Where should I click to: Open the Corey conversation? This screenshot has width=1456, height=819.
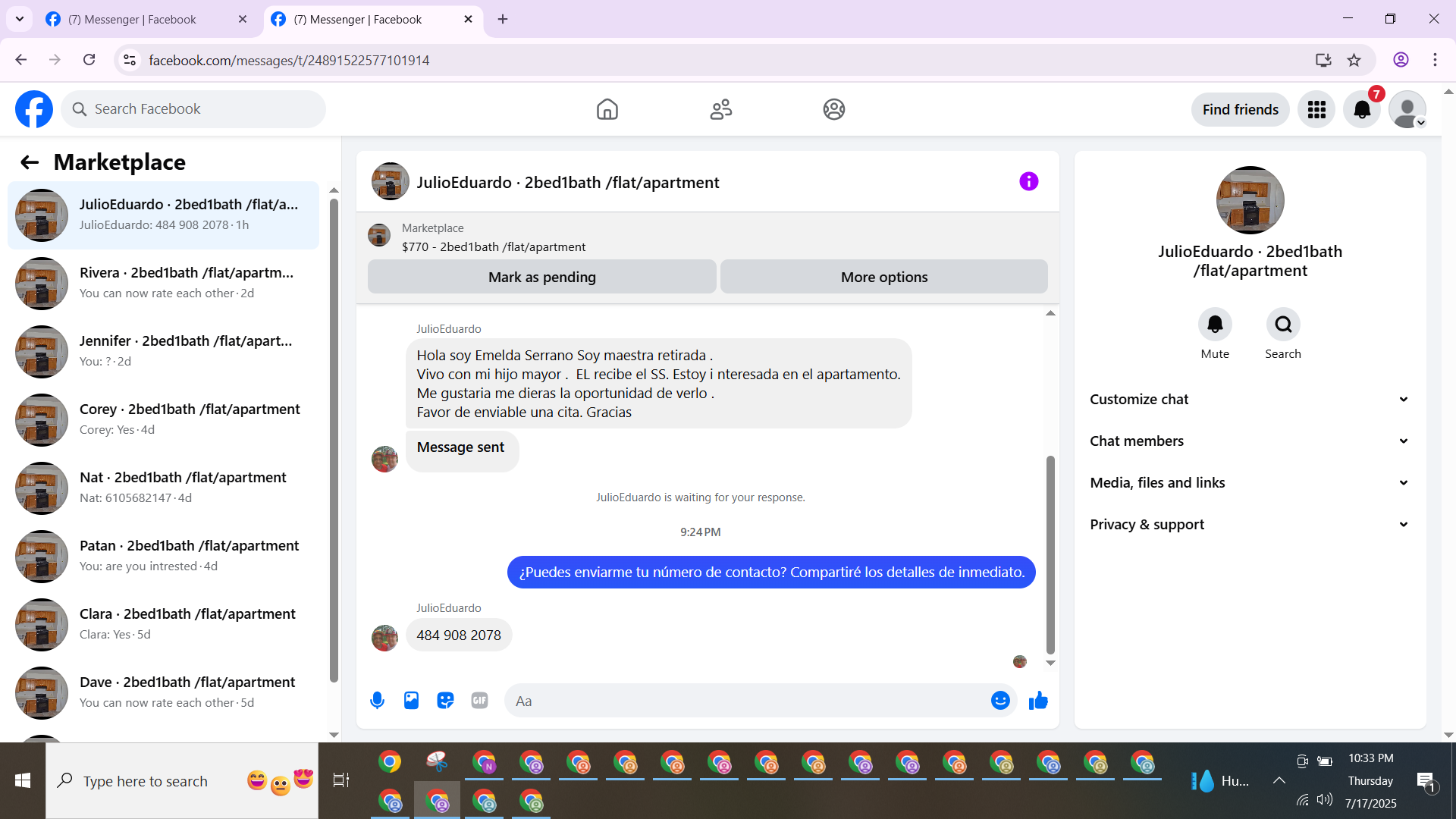163,420
